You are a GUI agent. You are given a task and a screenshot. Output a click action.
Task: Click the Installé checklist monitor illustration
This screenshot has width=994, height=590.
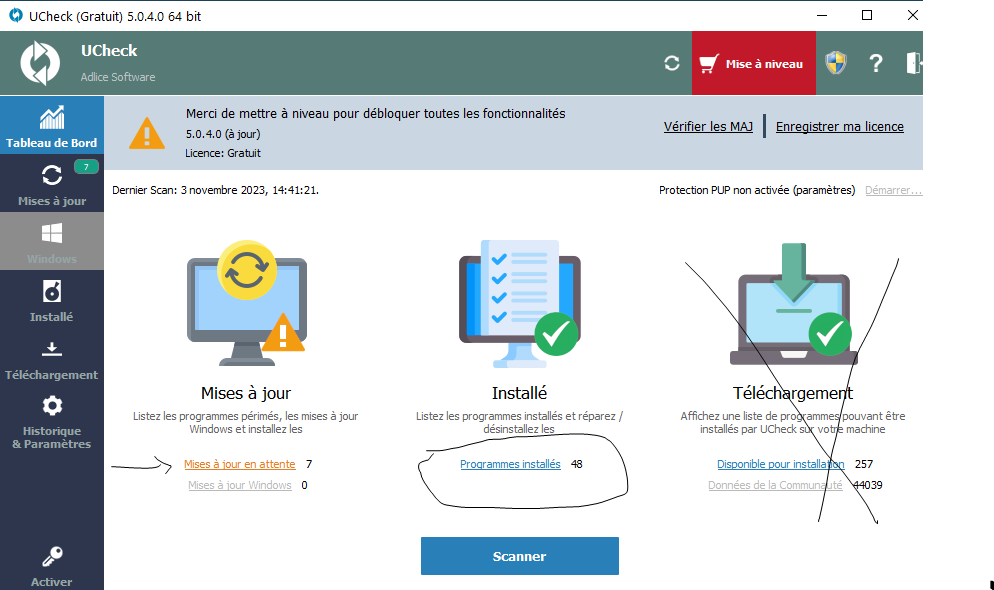(520, 304)
